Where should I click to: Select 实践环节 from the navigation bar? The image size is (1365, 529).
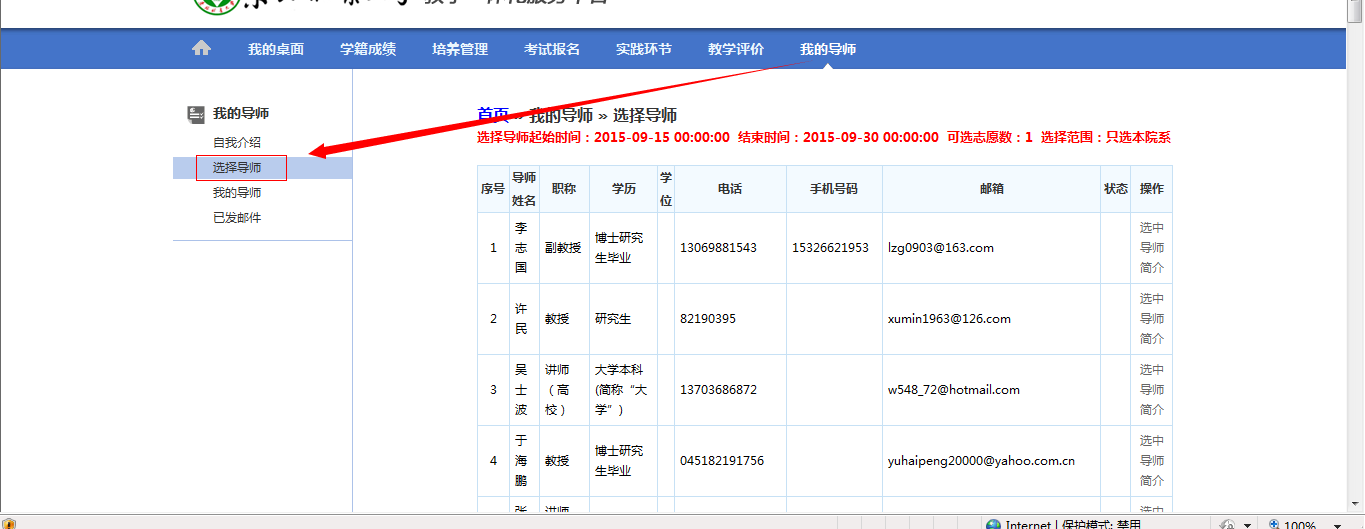644,49
